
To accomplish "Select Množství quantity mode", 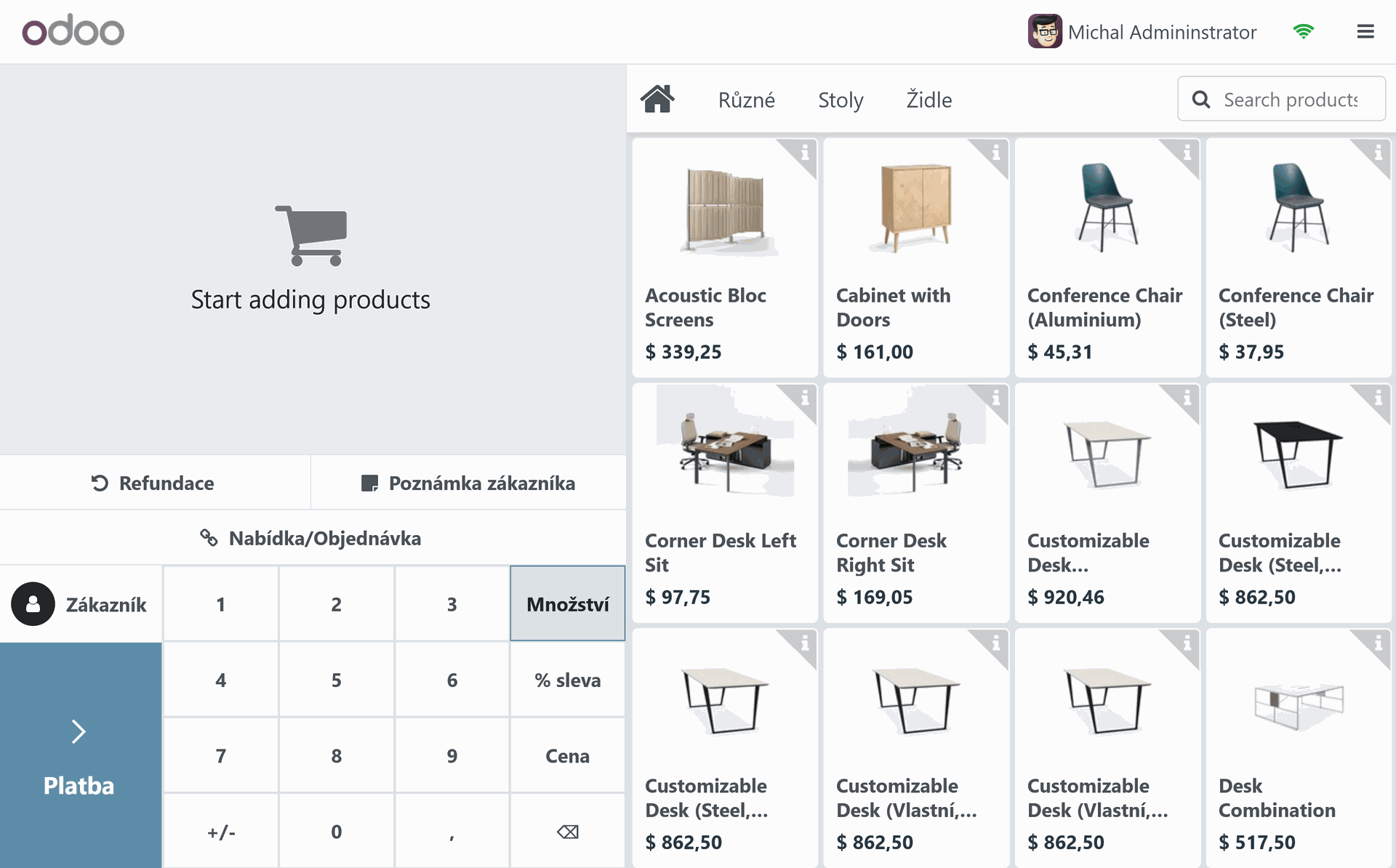I will 567,604.
